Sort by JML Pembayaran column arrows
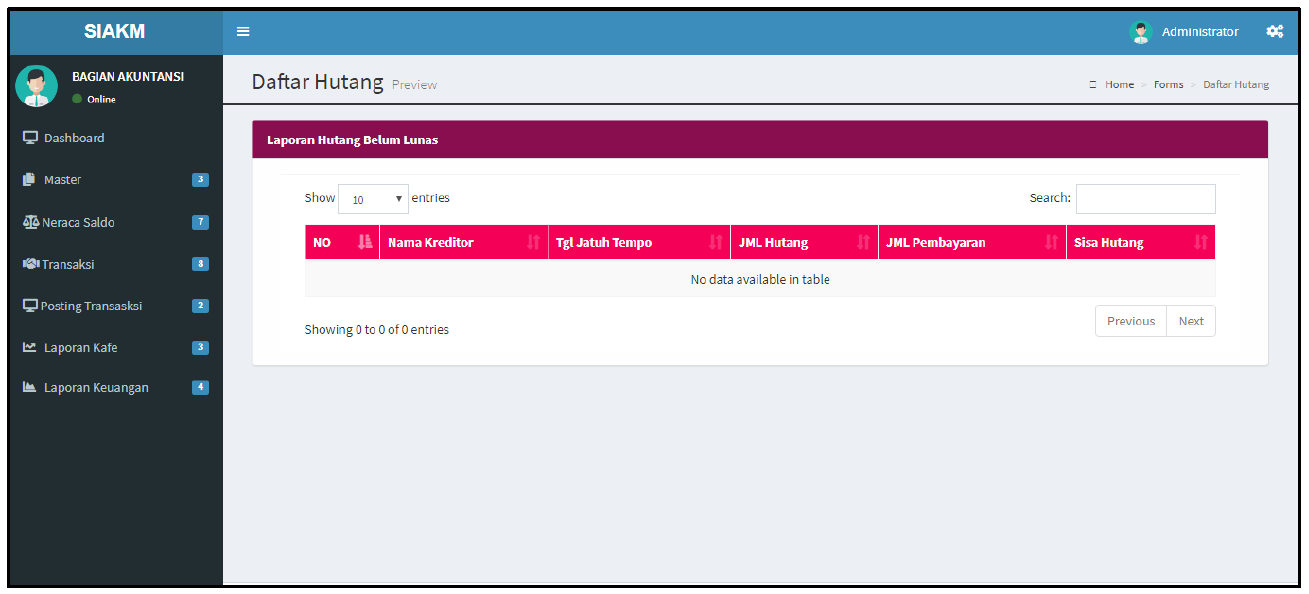The image size is (1309, 594). (1051, 242)
